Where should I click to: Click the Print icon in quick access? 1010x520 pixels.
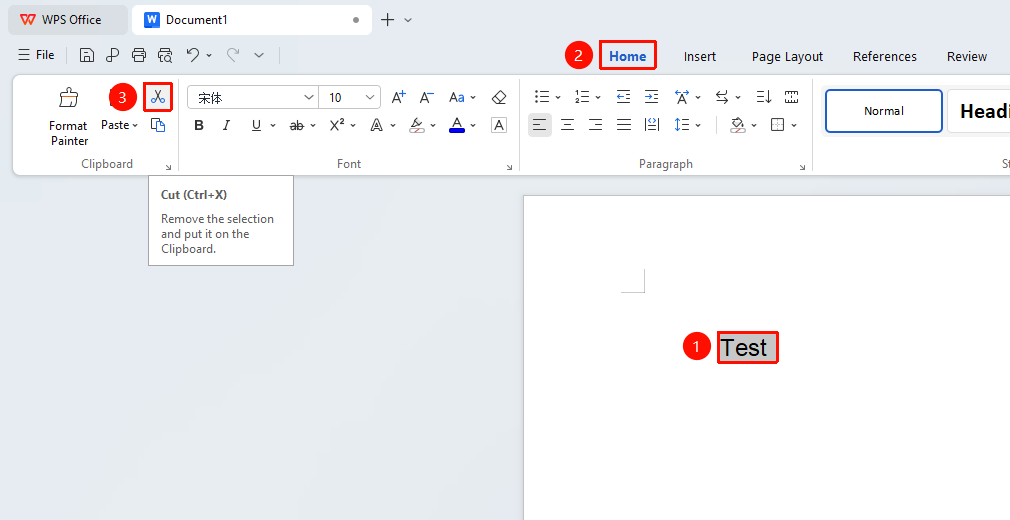click(138, 55)
